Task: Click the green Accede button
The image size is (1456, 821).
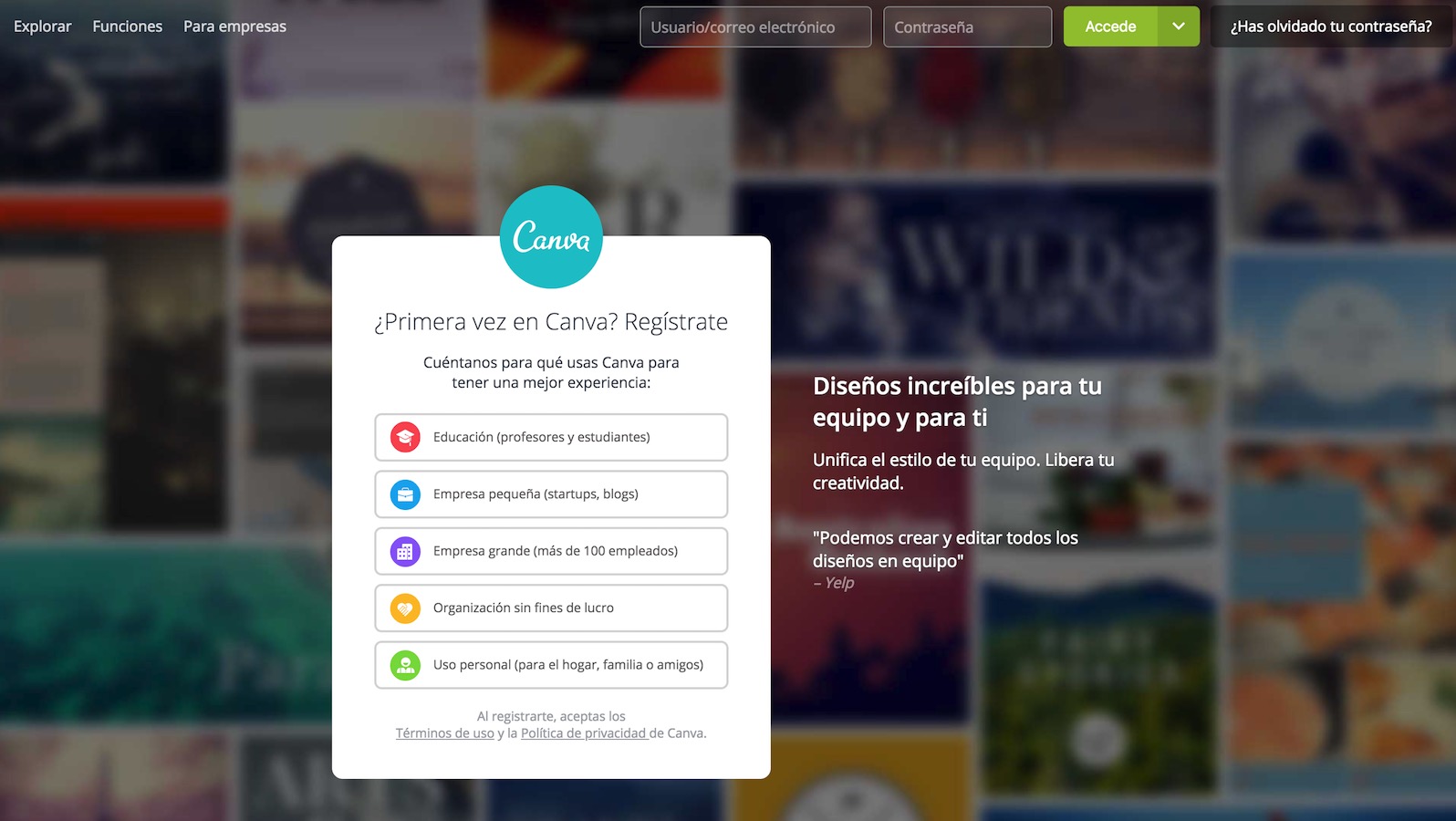Action: coord(1110,26)
